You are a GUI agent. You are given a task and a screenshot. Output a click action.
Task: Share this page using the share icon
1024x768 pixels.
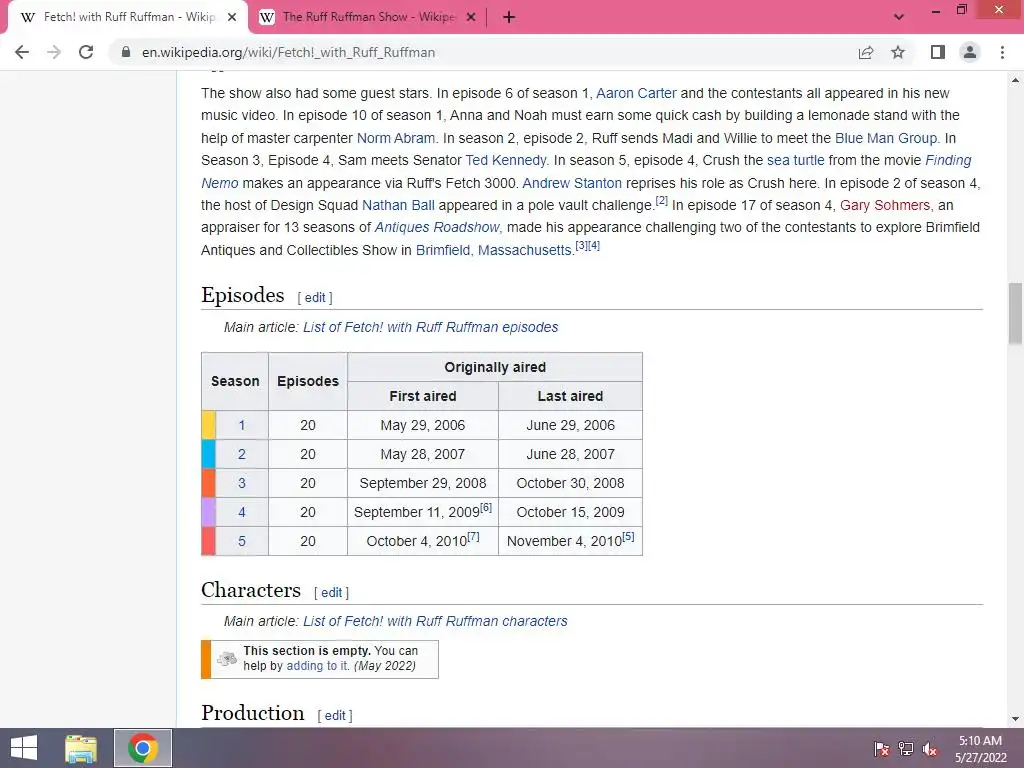pyautogui.click(x=866, y=52)
